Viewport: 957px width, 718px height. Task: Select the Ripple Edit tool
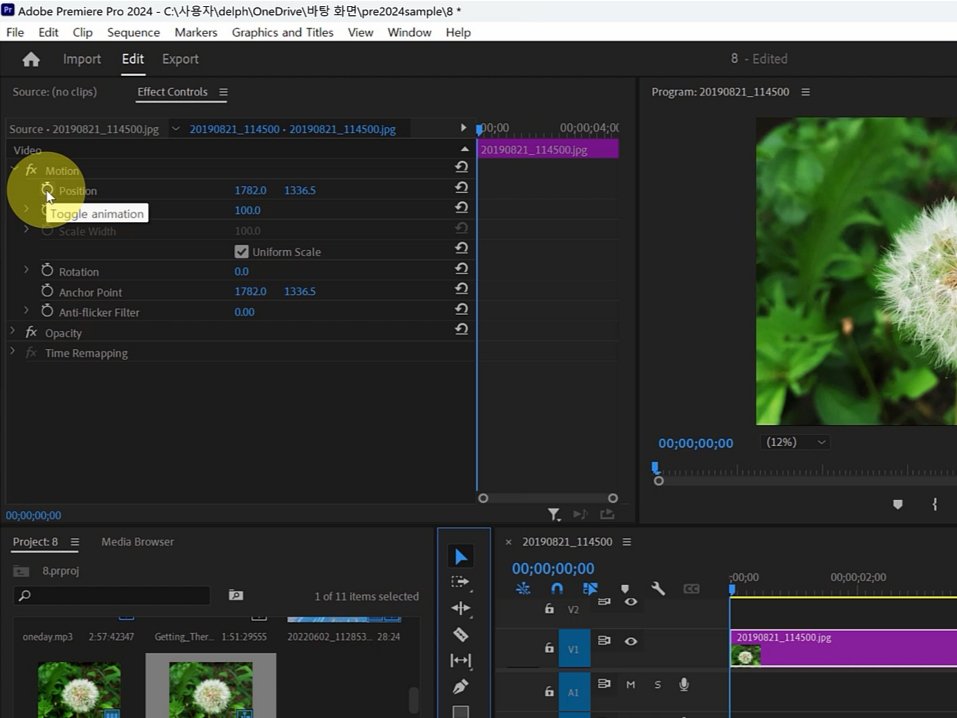pyautogui.click(x=461, y=608)
